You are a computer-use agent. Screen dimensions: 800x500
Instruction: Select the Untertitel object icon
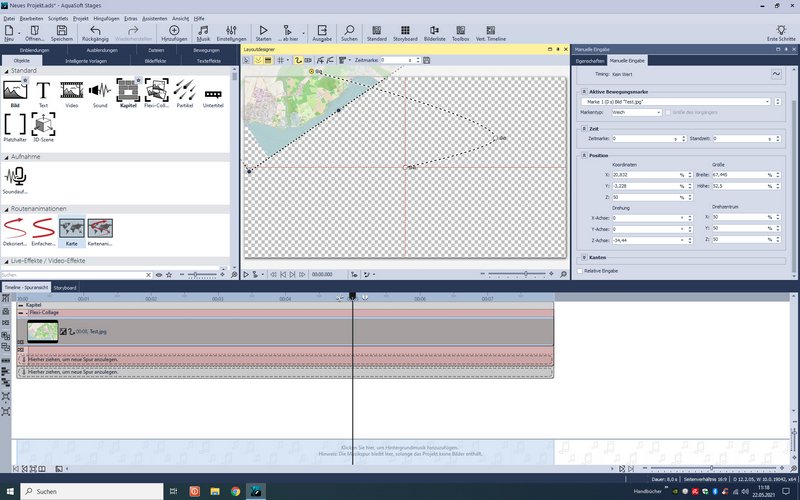(213, 92)
